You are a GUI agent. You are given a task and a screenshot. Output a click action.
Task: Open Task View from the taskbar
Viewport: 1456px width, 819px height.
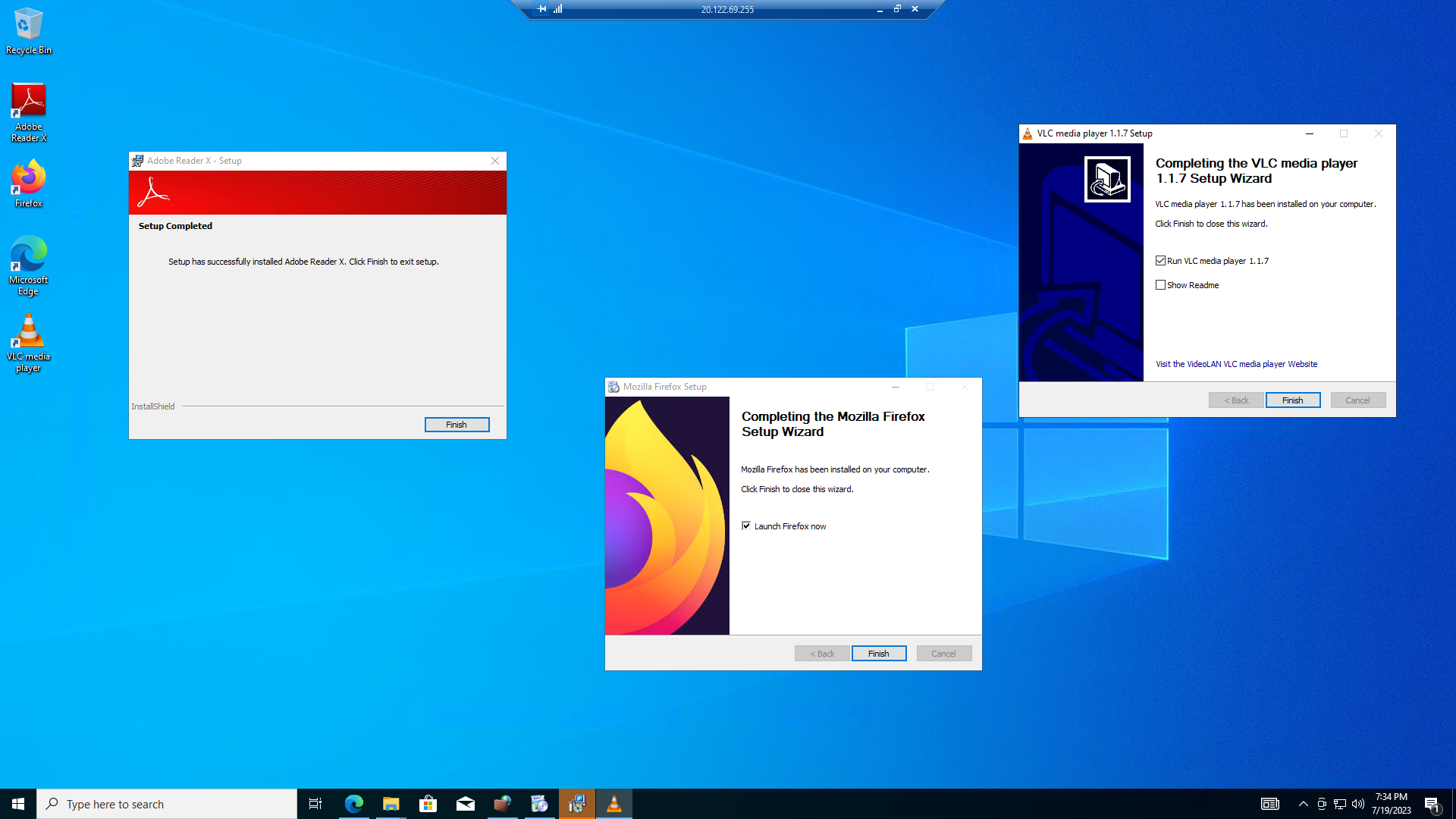(x=315, y=804)
